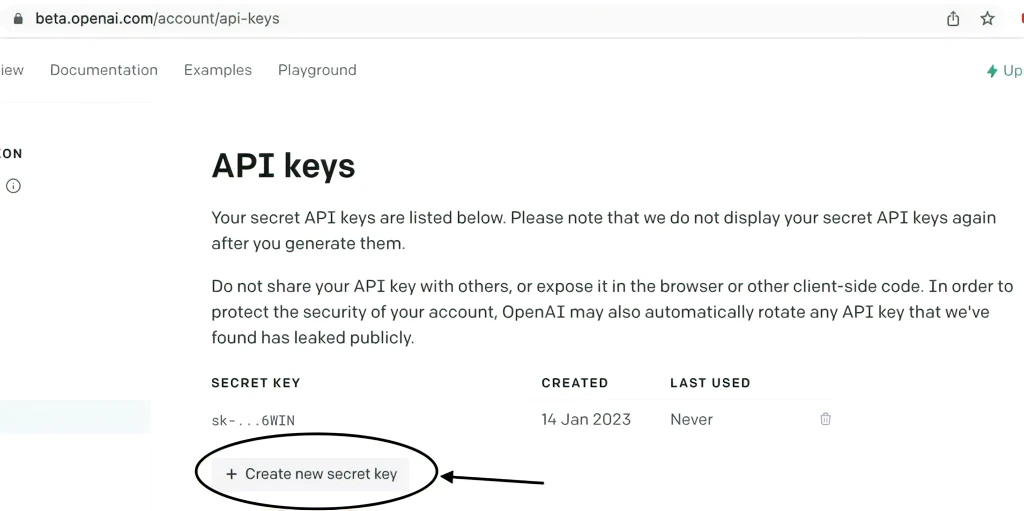Select the highlighted item in the left sidebar
Viewport: 1024px width, 511px height.
click(x=75, y=416)
